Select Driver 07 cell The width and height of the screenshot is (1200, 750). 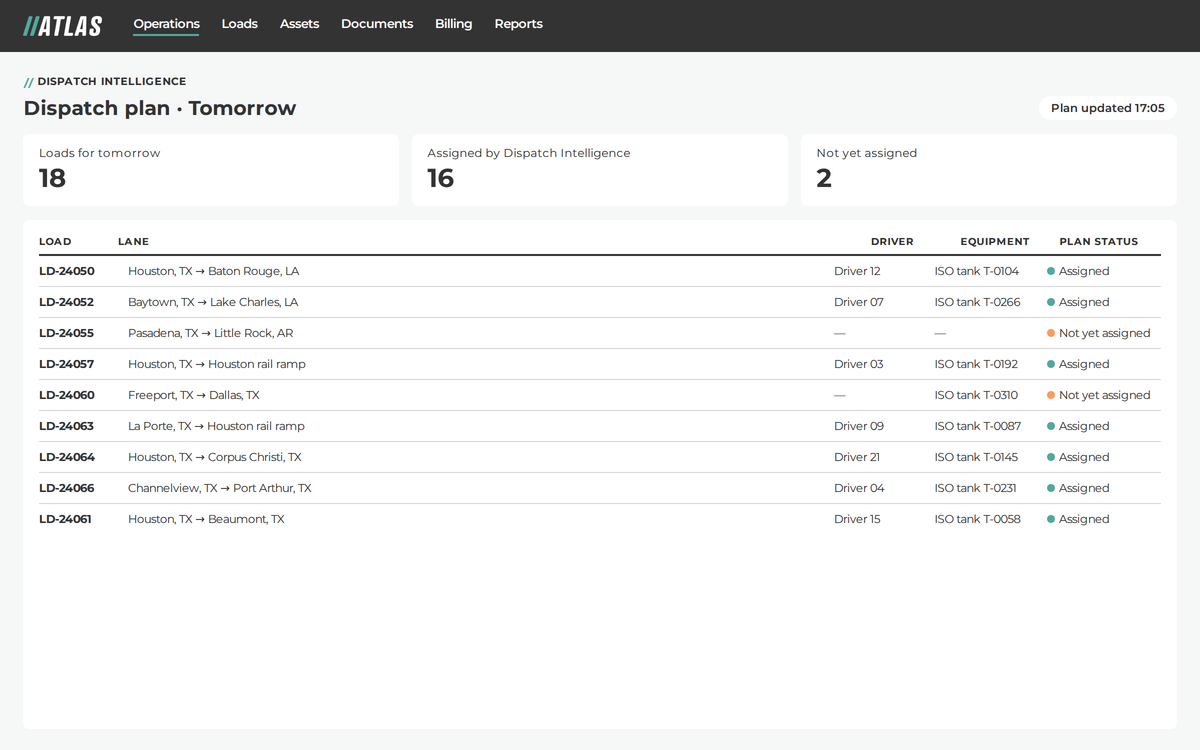(x=859, y=302)
